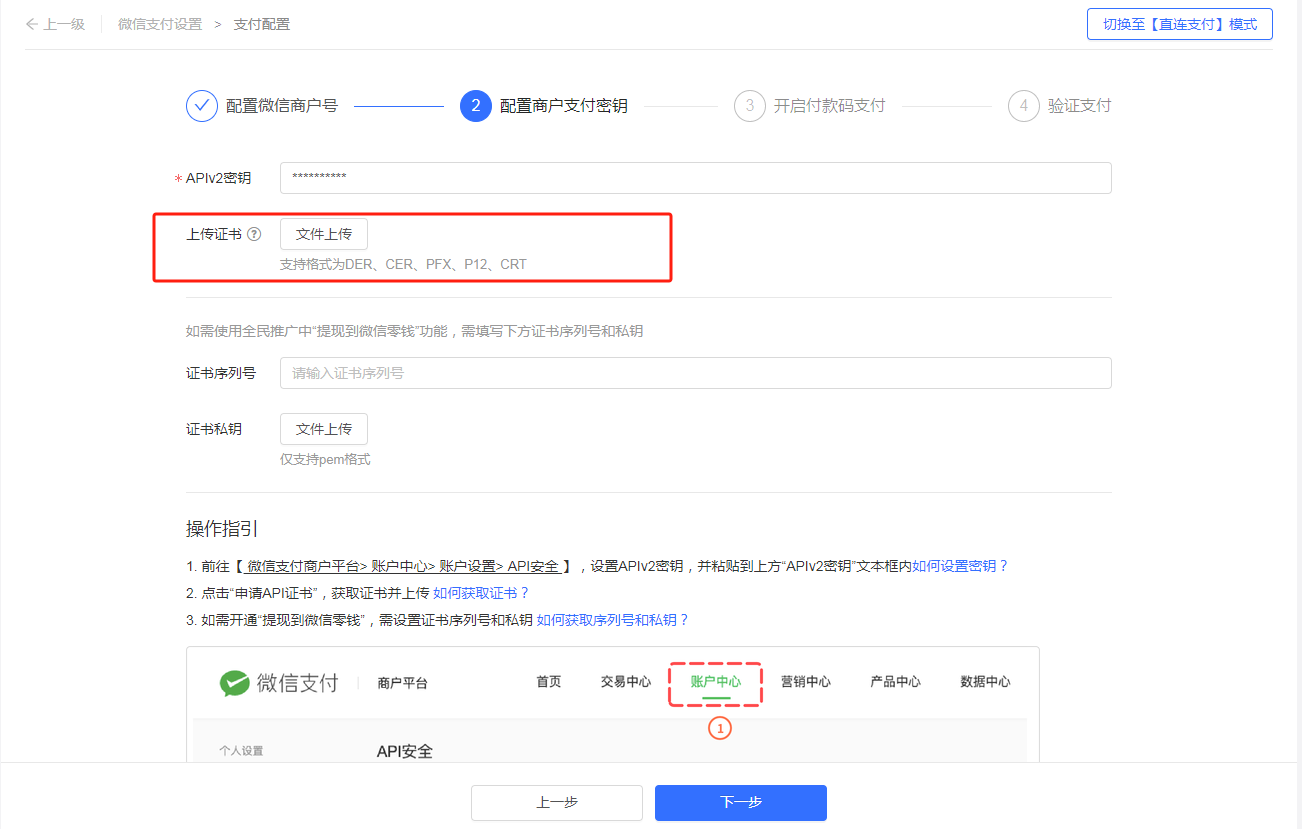Click 上一步 button at bottom
This screenshot has width=1302, height=829.
557,803
